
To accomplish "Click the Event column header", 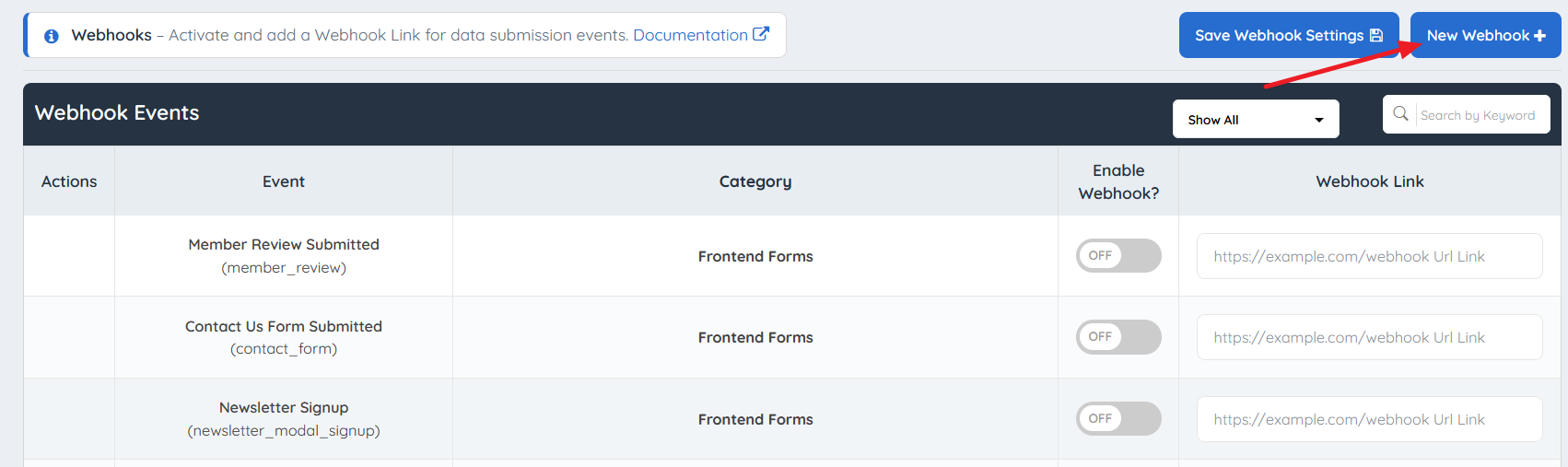I will pos(284,181).
